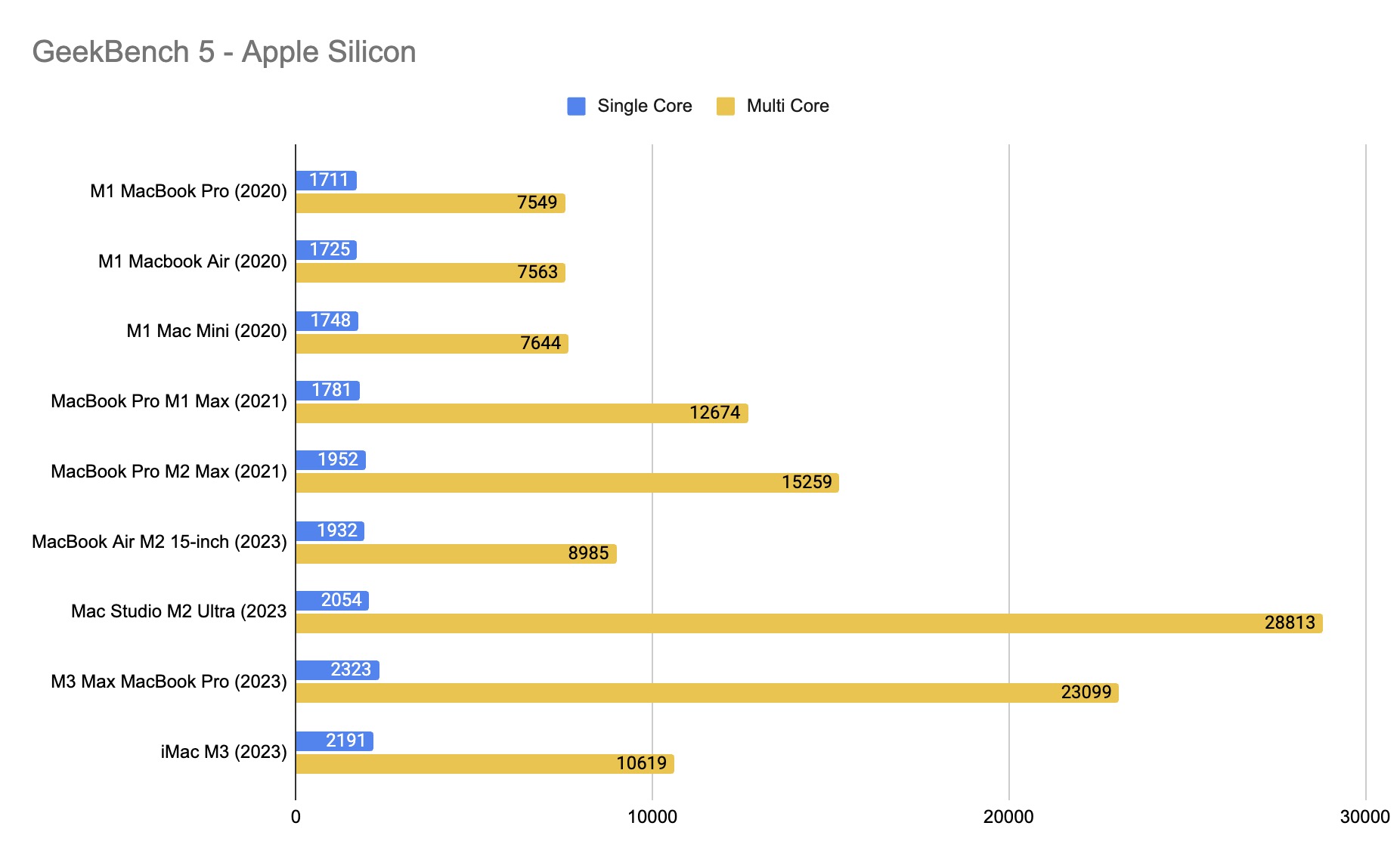Select the iMac M3 (2023) axis label
Image resolution: width=1400 pixels, height=866 pixels.
click(x=223, y=752)
